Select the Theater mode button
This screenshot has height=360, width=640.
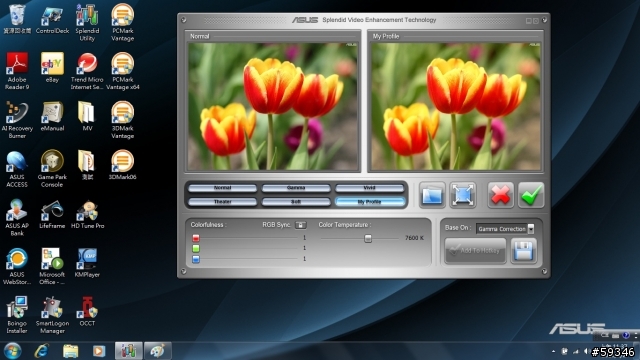(x=222, y=202)
